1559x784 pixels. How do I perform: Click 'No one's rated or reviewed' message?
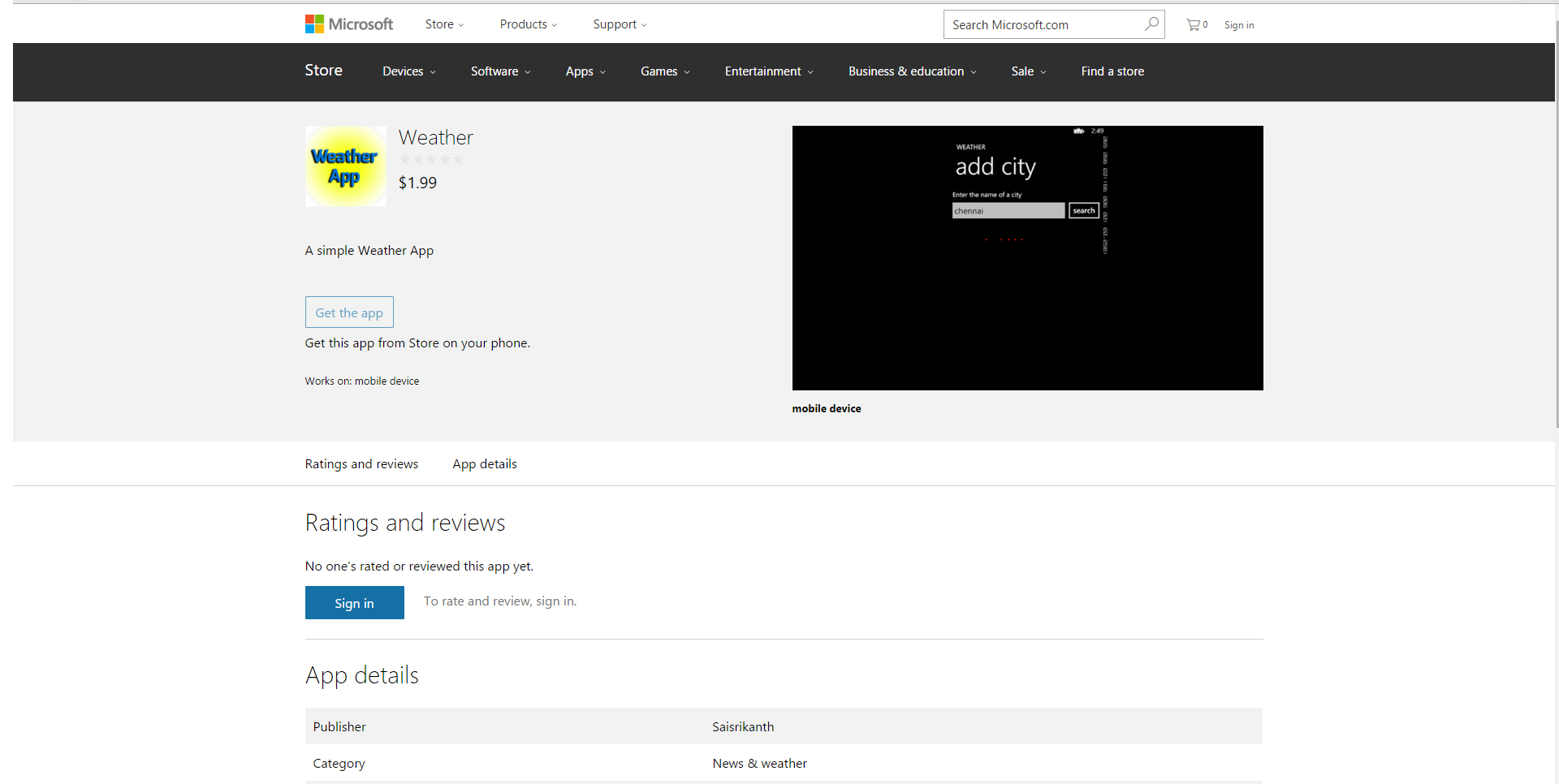419,566
